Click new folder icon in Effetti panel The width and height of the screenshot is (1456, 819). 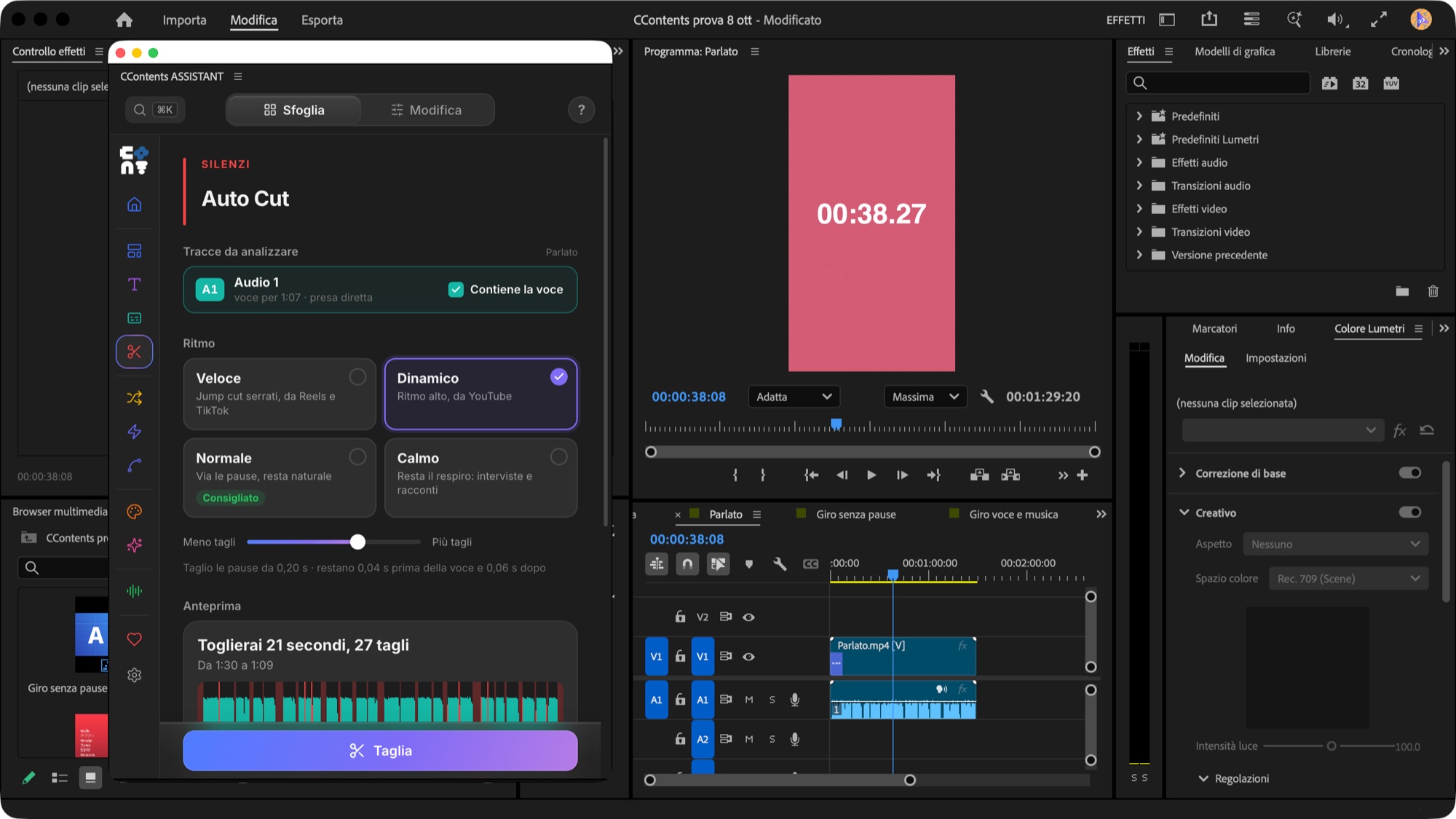tap(1402, 291)
